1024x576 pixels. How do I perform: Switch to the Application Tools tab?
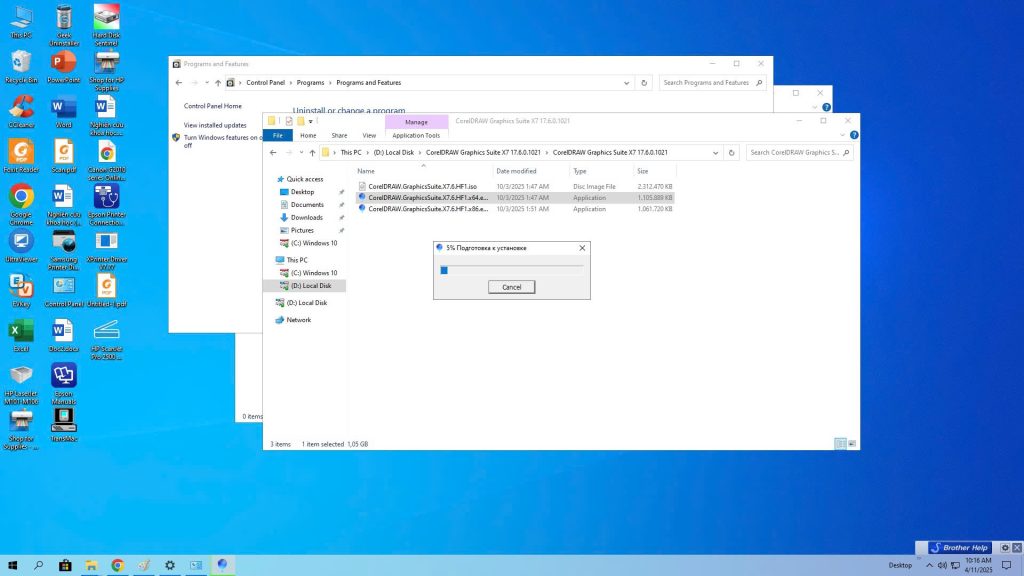416,135
